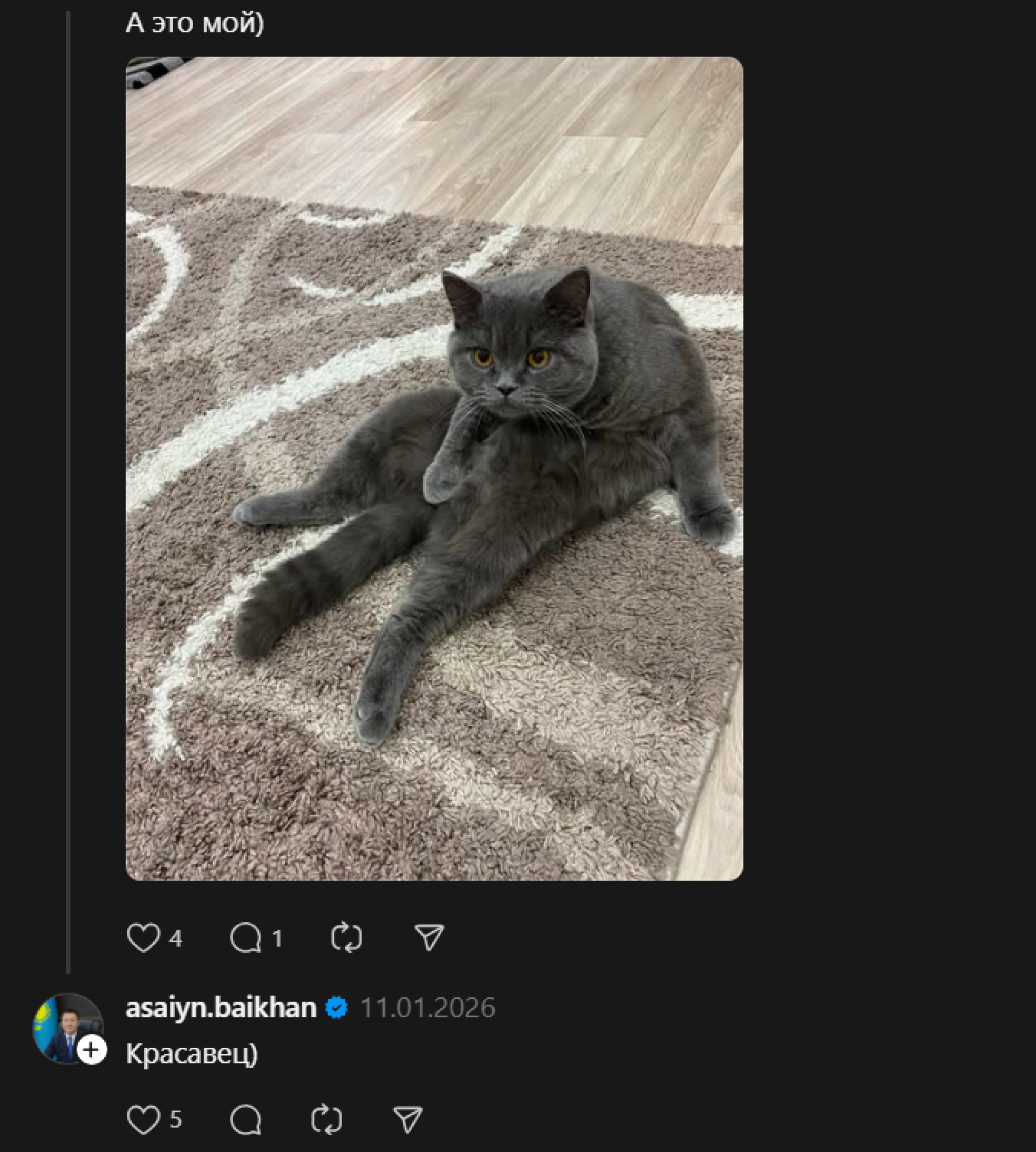1036x1152 pixels.
Task: Click the "Красавец)" comment text
Action: click(192, 1054)
